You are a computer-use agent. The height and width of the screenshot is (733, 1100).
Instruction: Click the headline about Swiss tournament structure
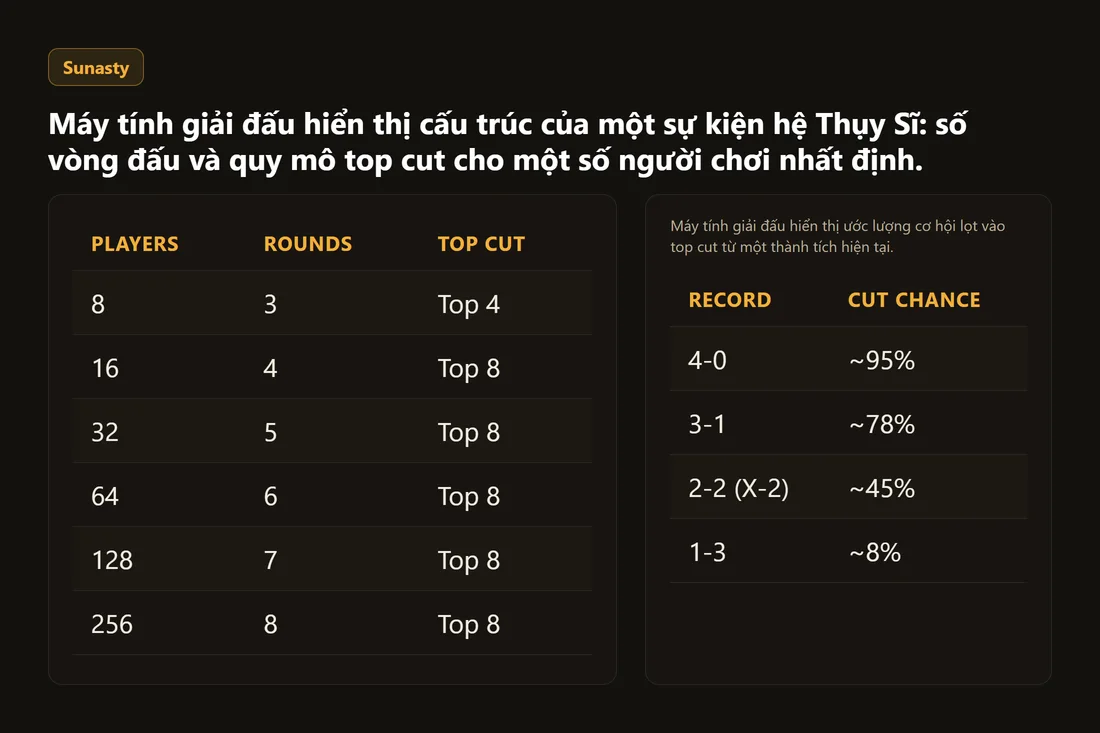[x=508, y=142]
